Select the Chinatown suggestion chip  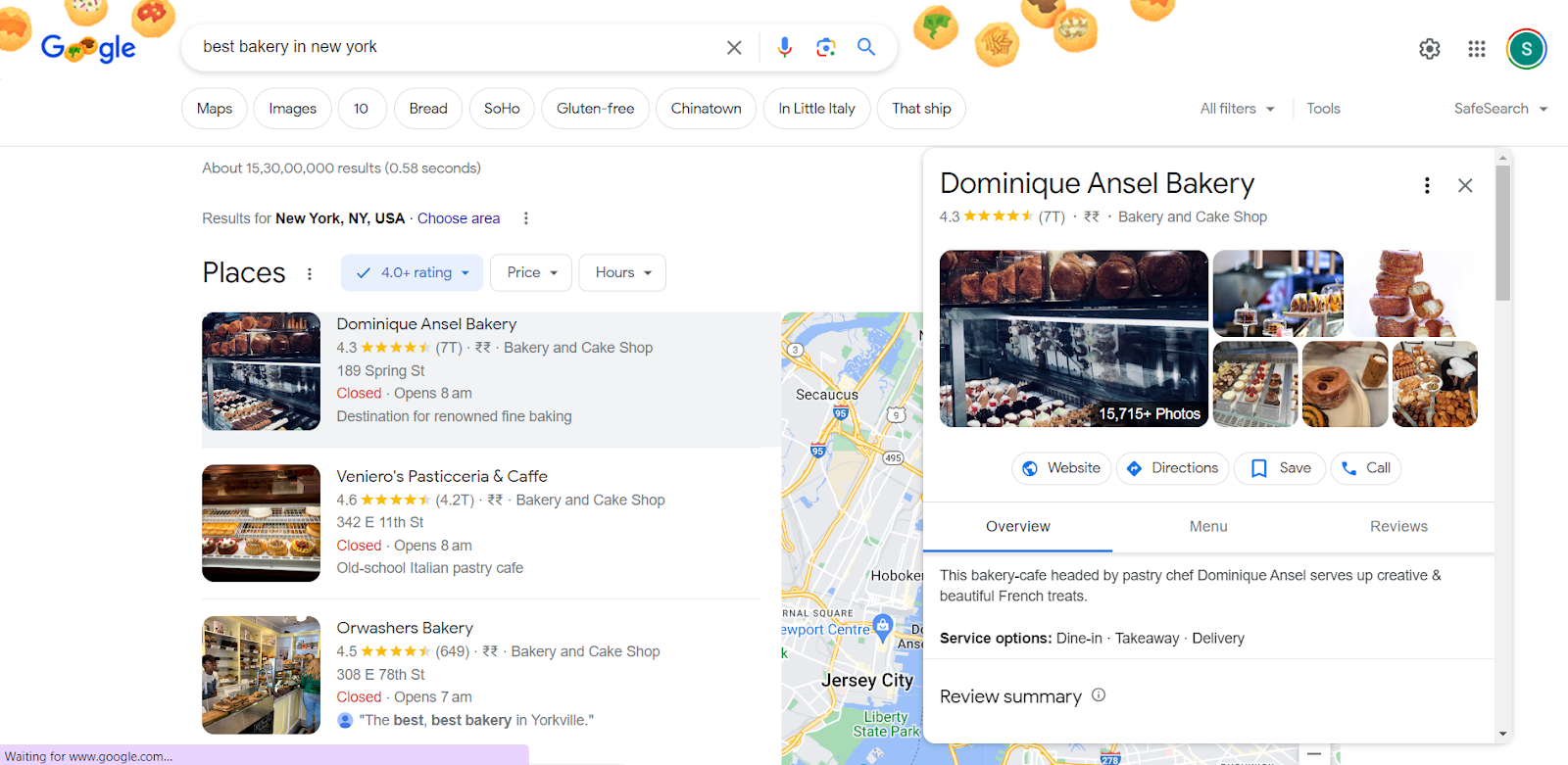pyautogui.click(x=707, y=109)
